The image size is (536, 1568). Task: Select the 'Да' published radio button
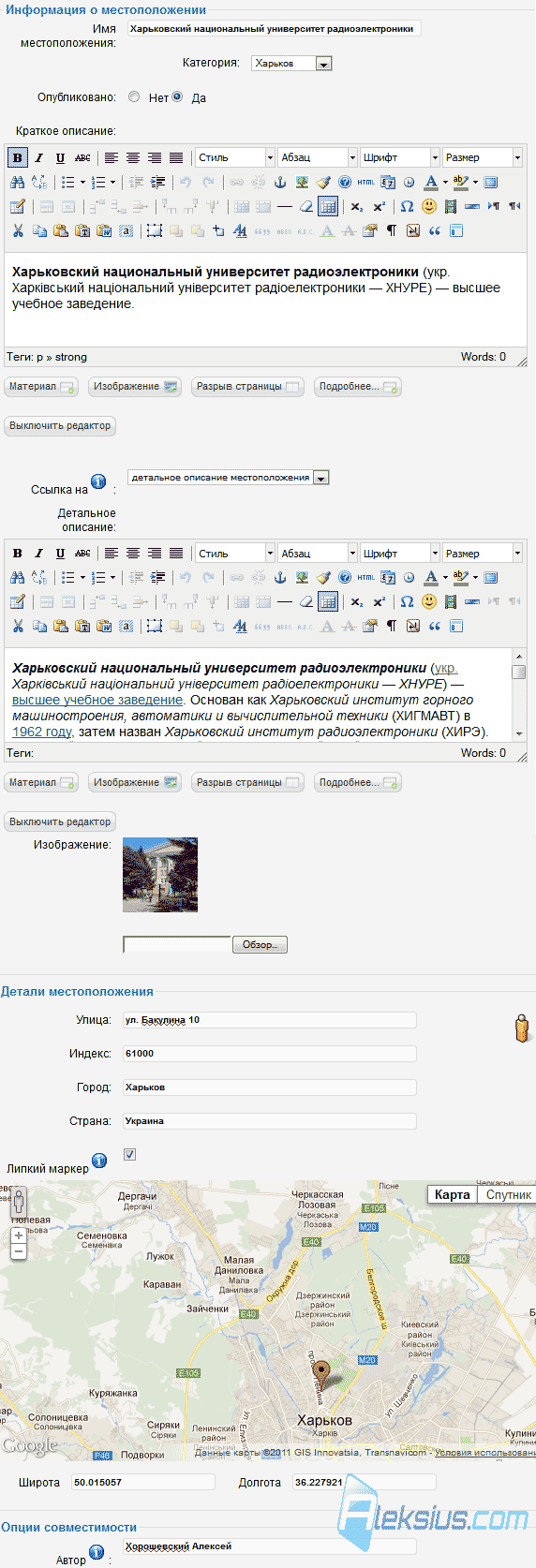click(177, 96)
